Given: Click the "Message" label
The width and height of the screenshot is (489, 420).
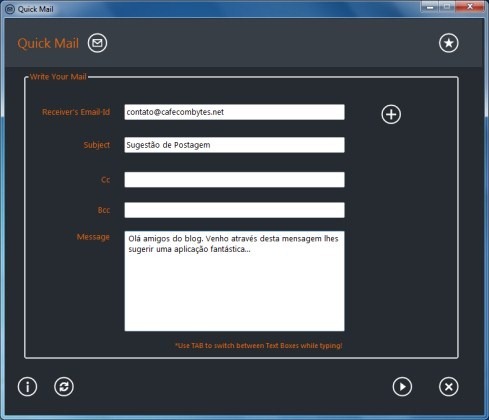Looking at the screenshot, I should pyautogui.click(x=93, y=237).
